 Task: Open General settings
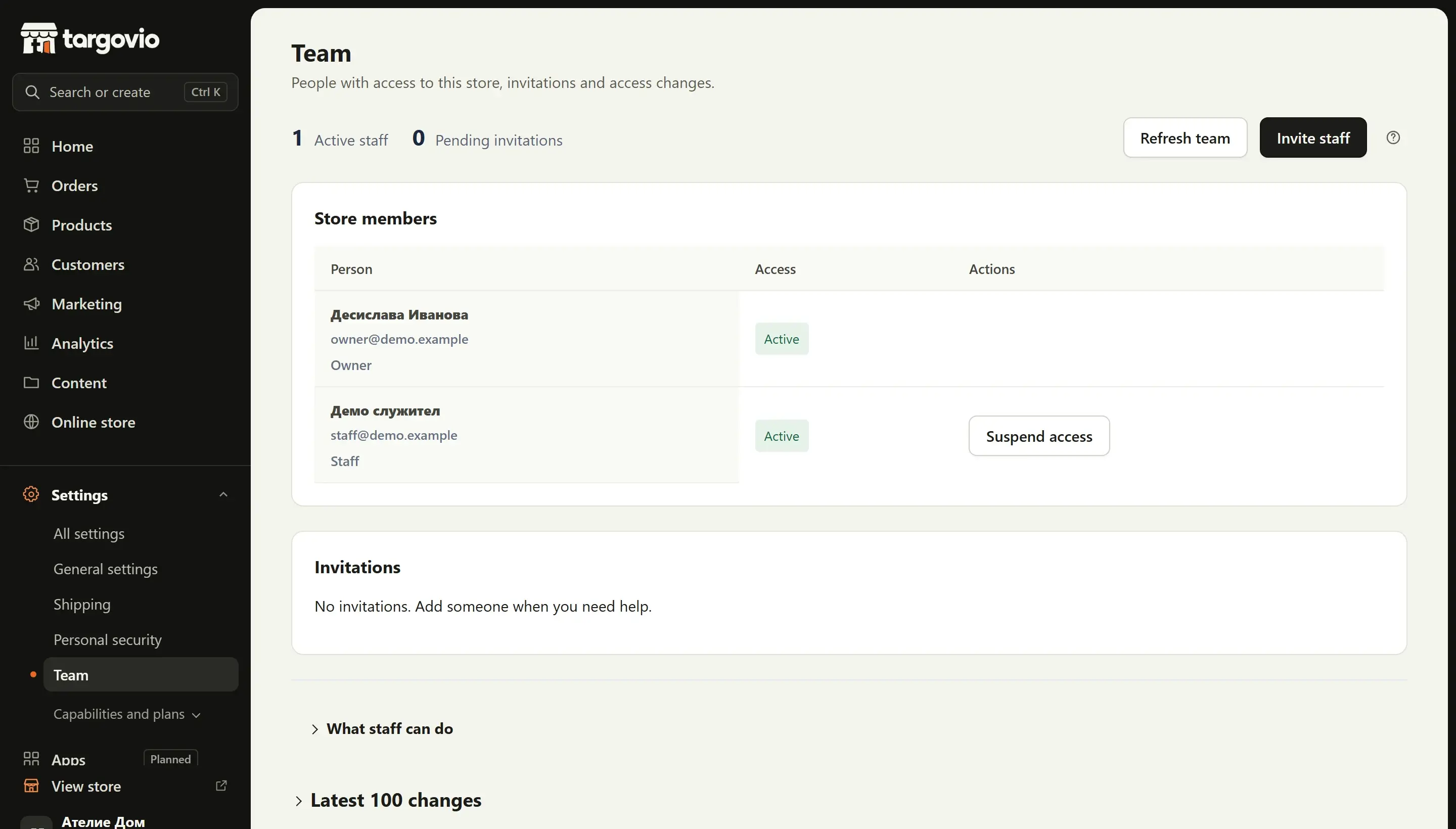point(105,569)
